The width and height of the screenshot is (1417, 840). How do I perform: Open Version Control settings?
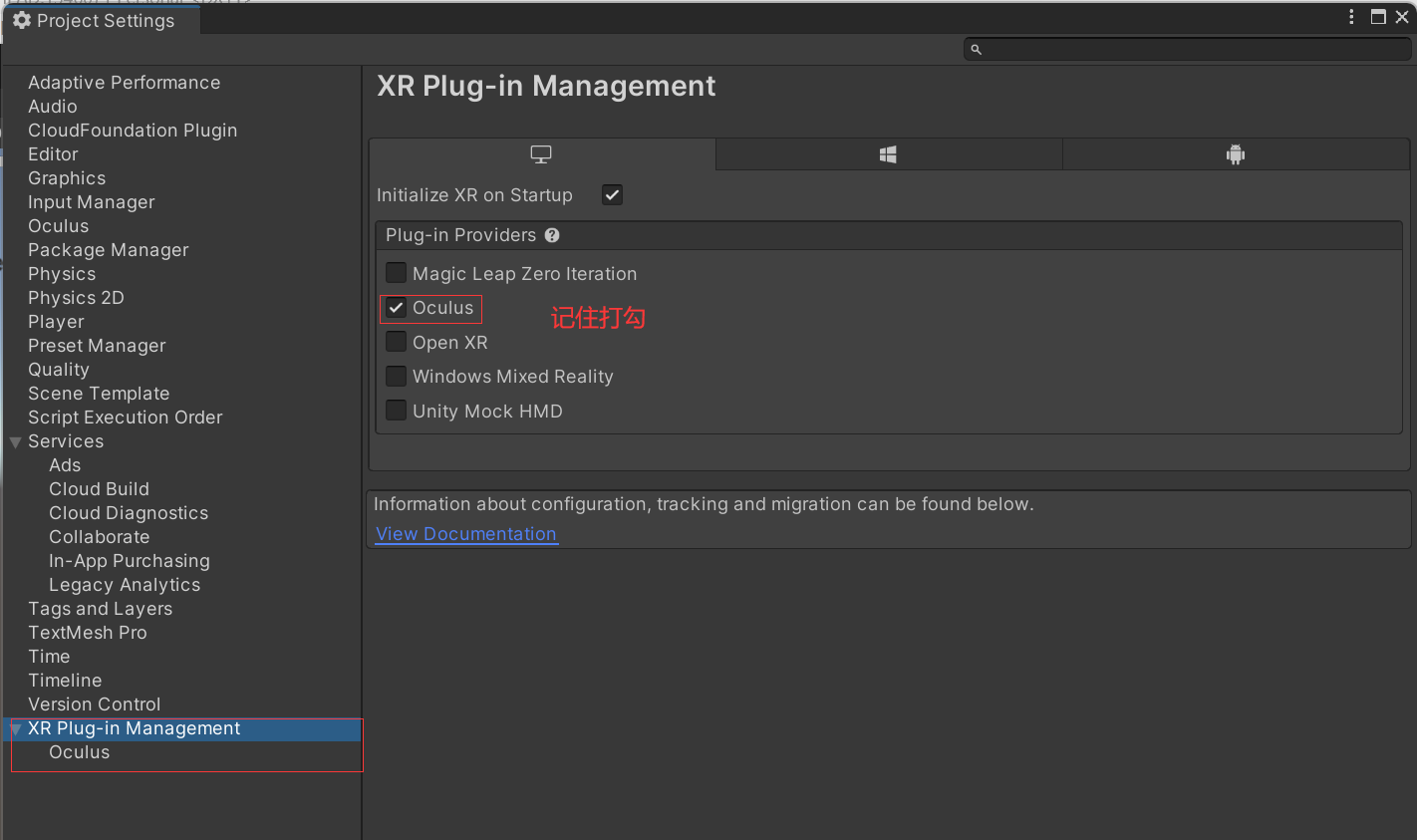(x=94, y=704)
